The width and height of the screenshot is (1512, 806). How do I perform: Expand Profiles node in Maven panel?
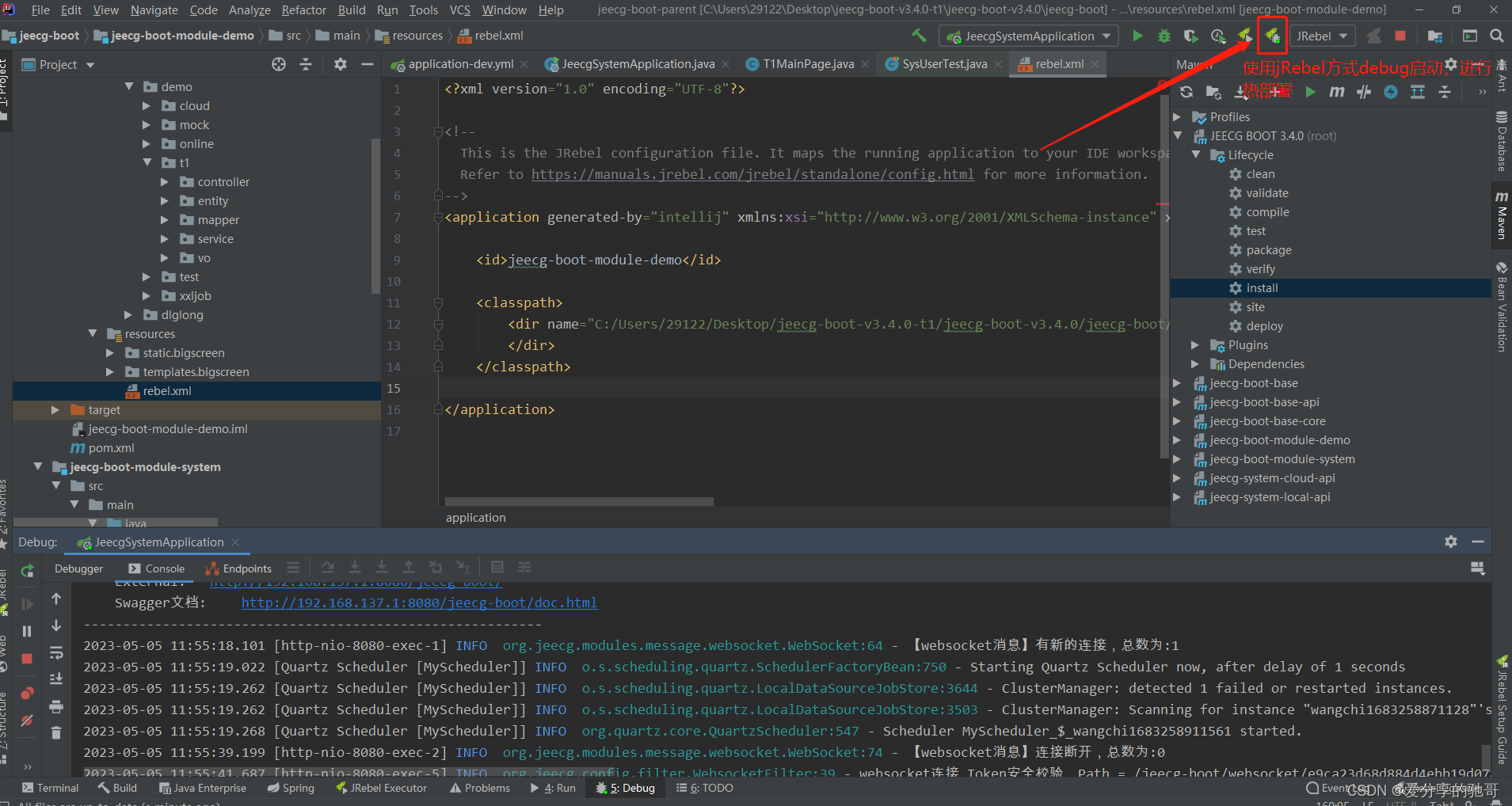coord(1178,116)
